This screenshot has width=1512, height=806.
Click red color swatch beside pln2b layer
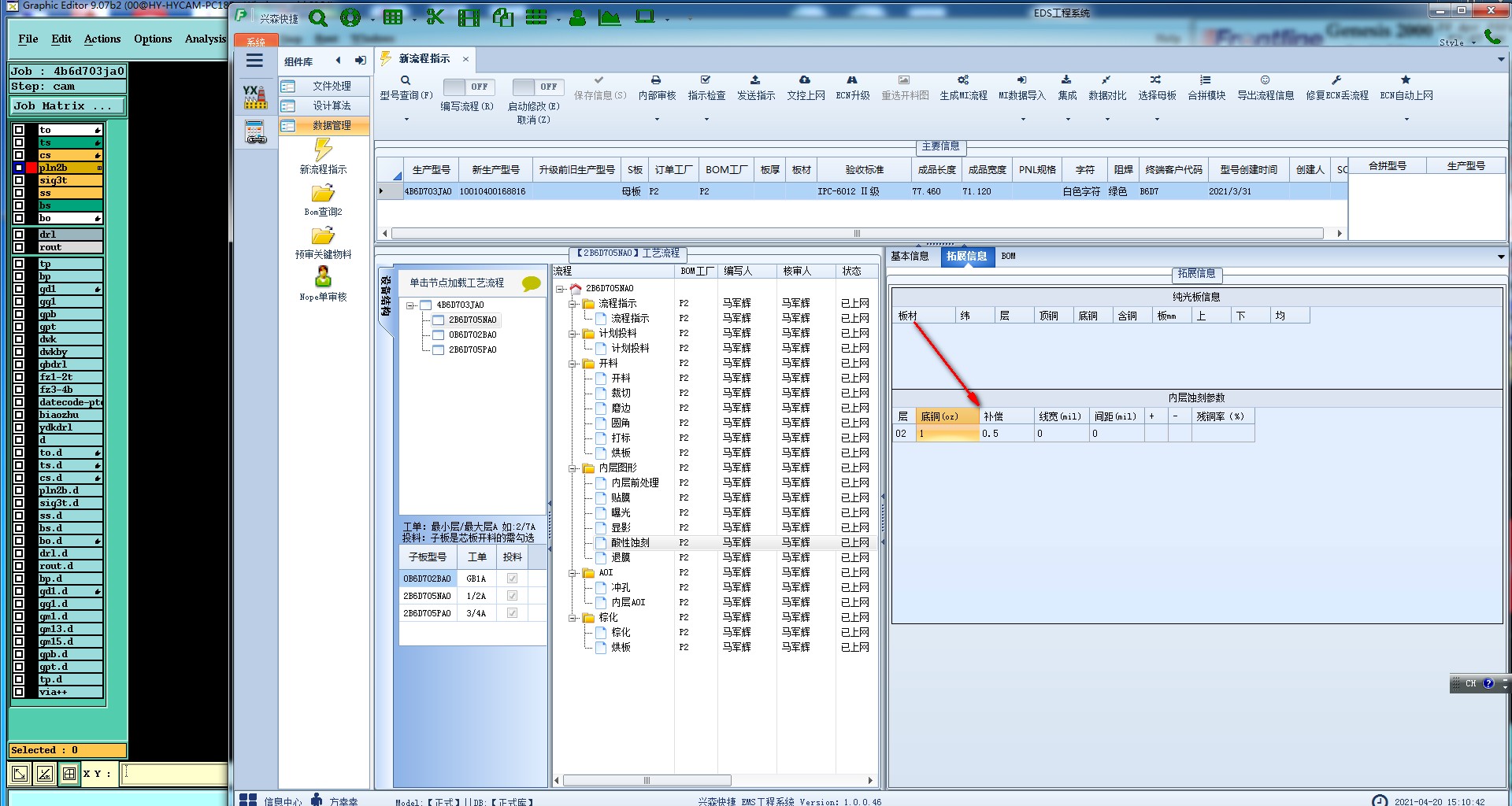[x=31, y=168]
